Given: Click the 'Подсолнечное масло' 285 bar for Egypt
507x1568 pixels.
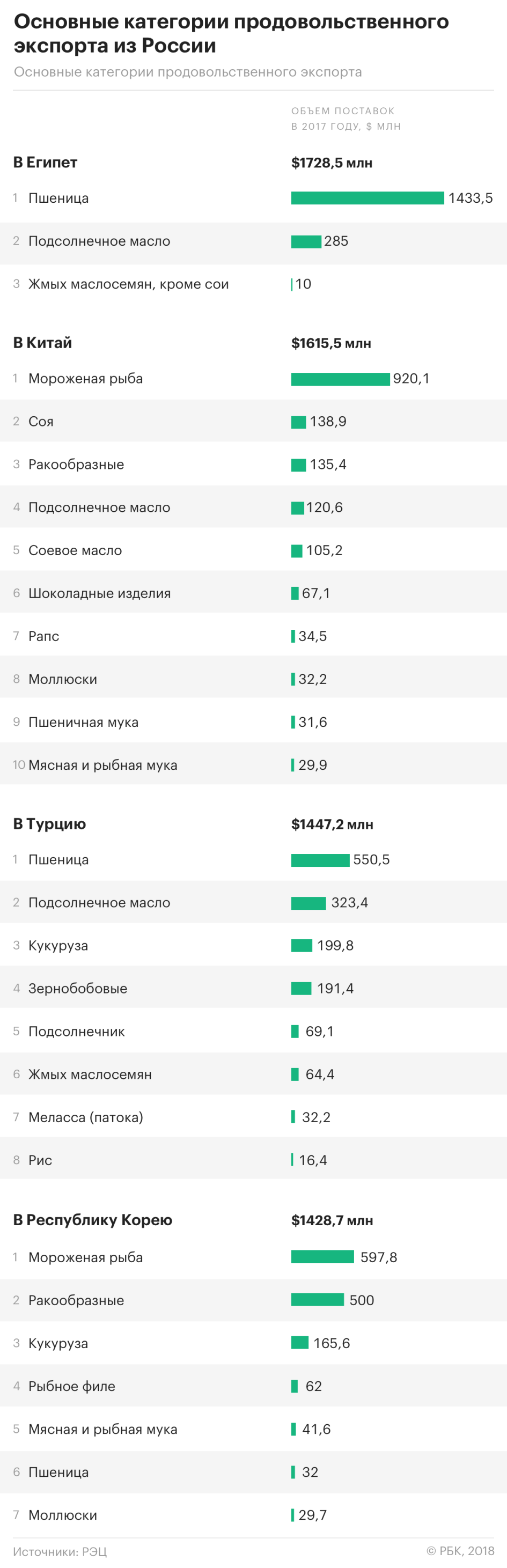Looking at the screenshot, I should (306, 241).
